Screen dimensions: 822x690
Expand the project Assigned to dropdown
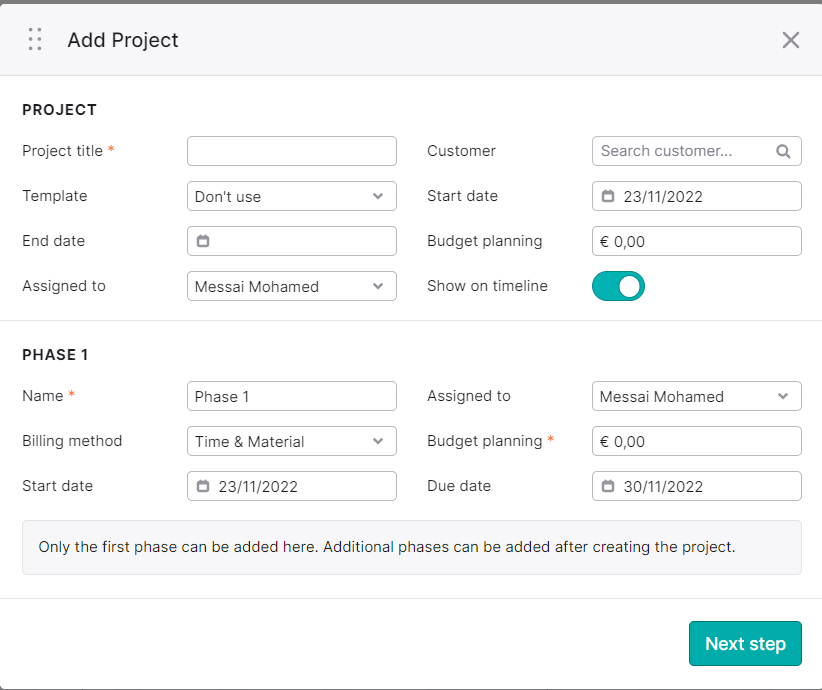pyautogui.click(x=291, y=286)
